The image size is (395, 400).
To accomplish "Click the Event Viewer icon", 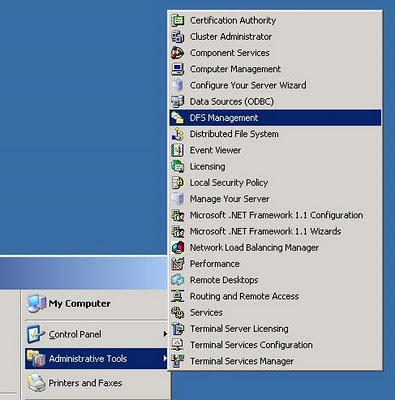I will (x=178, y=150).
